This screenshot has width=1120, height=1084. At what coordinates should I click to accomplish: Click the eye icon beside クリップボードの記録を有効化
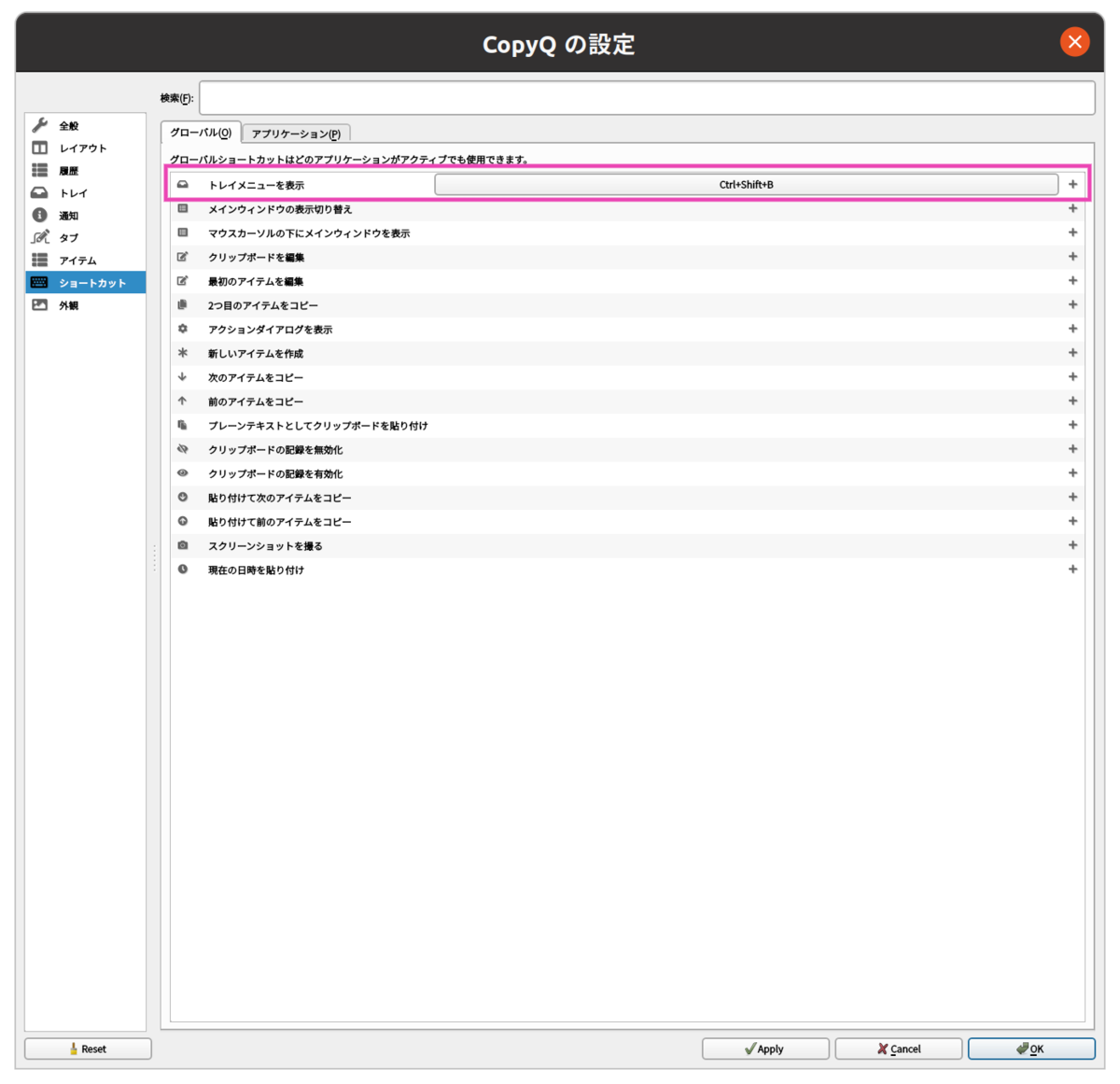click(x=183, y=473)
